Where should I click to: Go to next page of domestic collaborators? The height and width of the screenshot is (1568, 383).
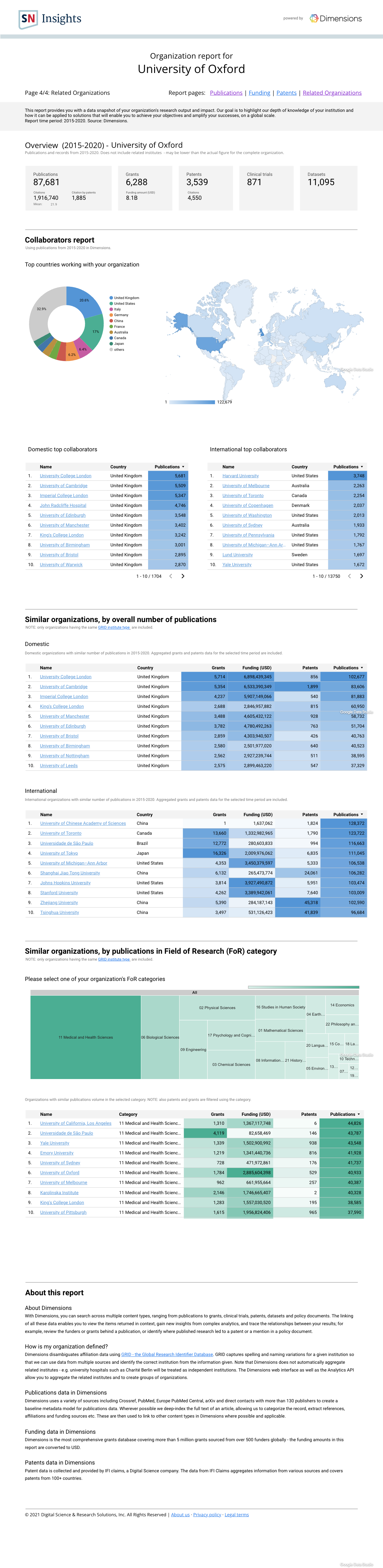coord(183,576)
